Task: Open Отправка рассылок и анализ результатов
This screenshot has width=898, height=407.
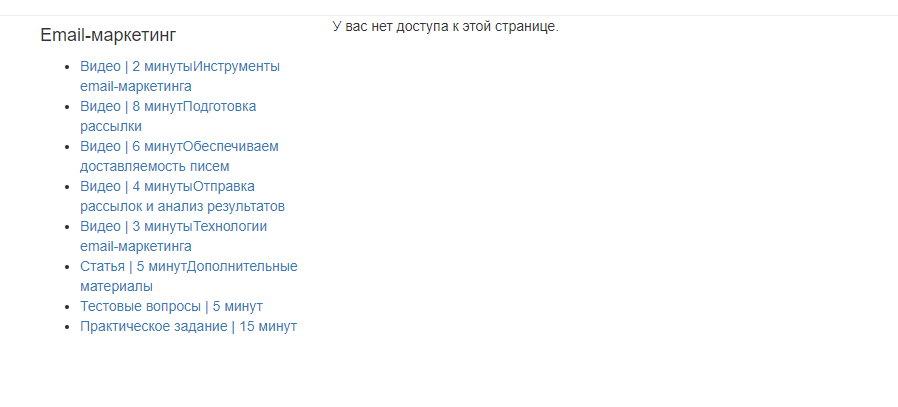Action: 182,196
